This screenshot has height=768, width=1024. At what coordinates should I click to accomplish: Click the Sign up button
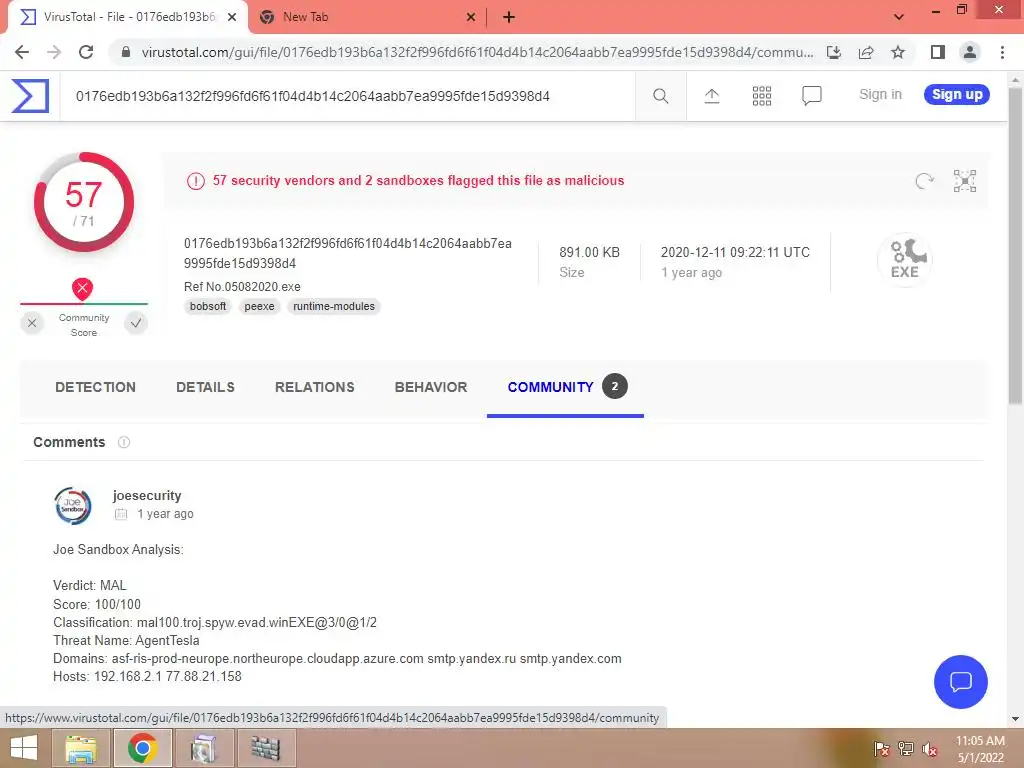coord(957,95)
